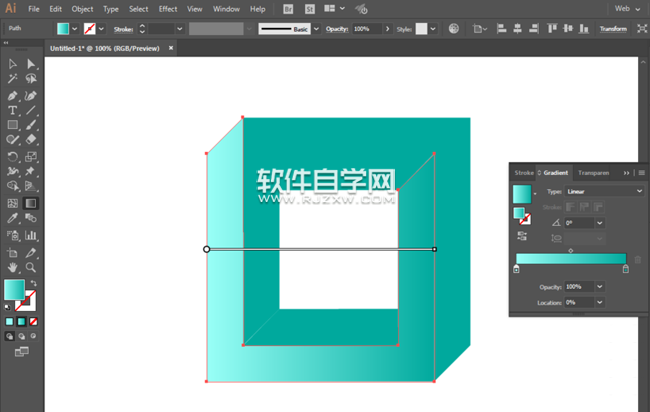This screenshot has height=412, width=650.
Task: Set toolbox paint mode to None
Action: (x=34, y=322)
